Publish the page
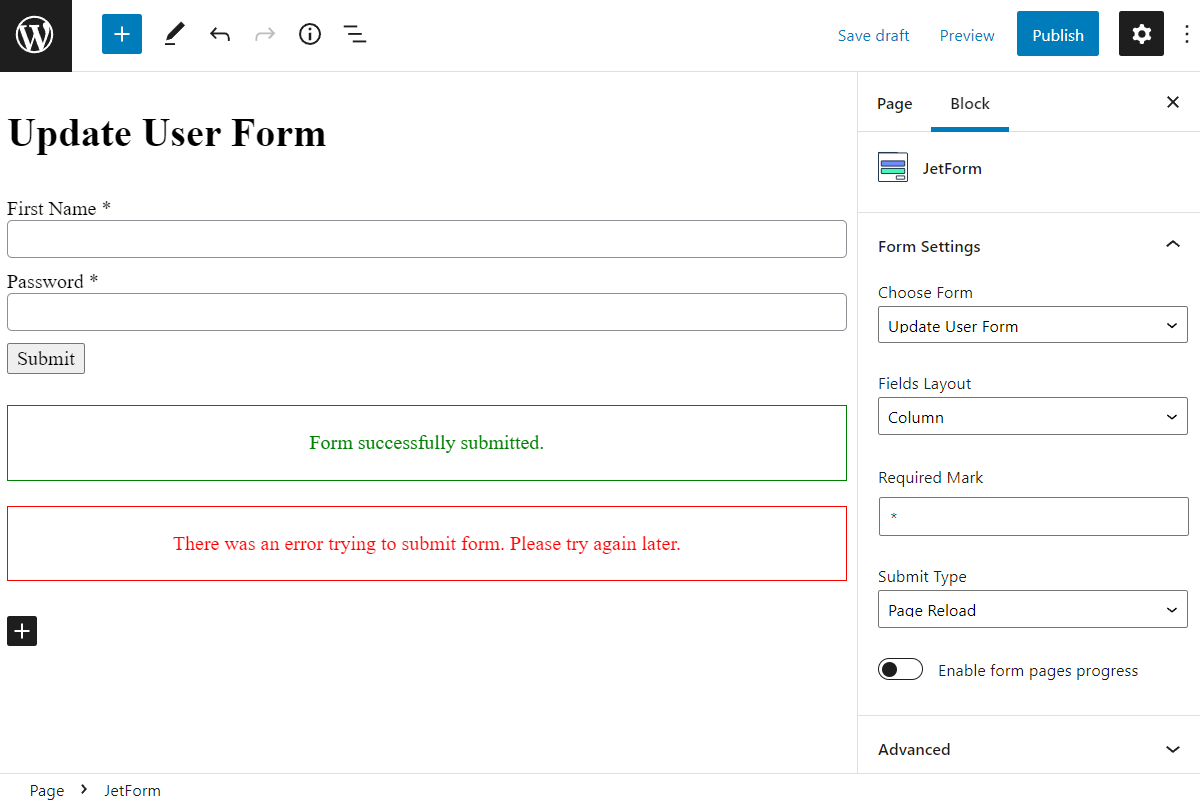Screen dimensions: 1200x800 pos(1057,33)
